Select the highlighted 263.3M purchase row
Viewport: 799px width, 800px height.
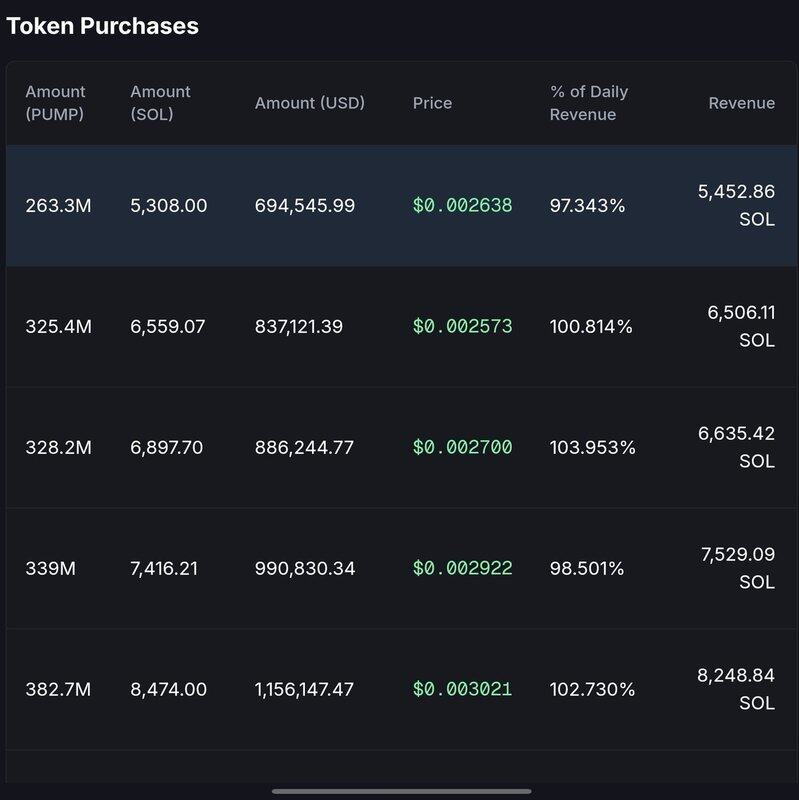click(400, 206)
